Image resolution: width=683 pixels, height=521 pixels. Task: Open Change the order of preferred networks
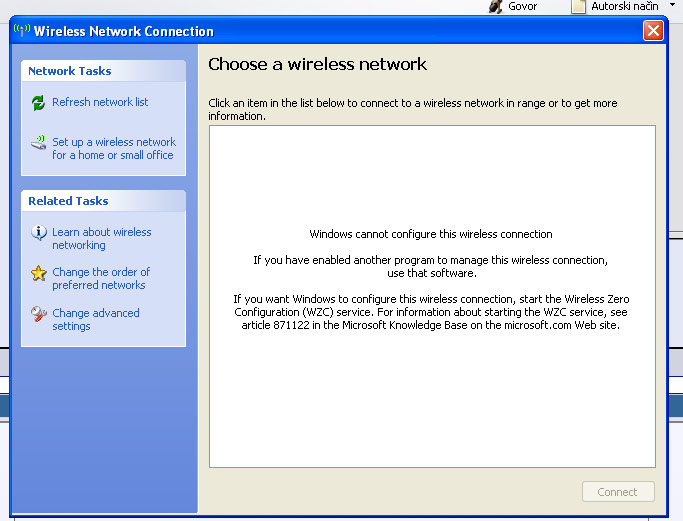(100, 278)
